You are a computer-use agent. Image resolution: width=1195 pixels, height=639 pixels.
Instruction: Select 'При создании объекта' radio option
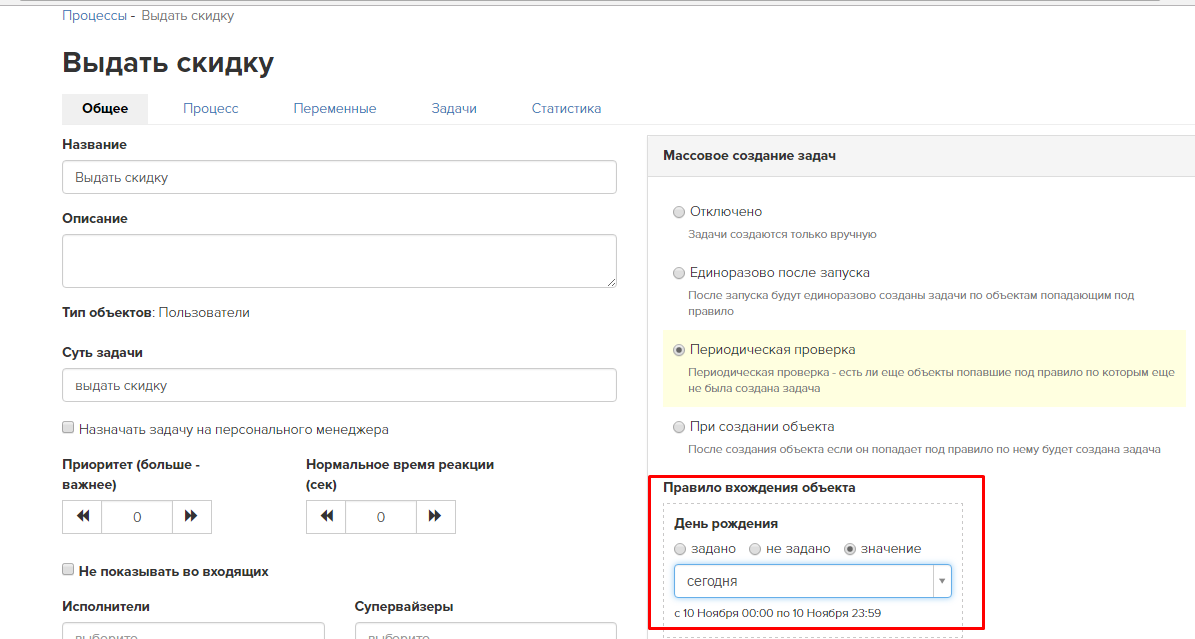coord(679,427)
